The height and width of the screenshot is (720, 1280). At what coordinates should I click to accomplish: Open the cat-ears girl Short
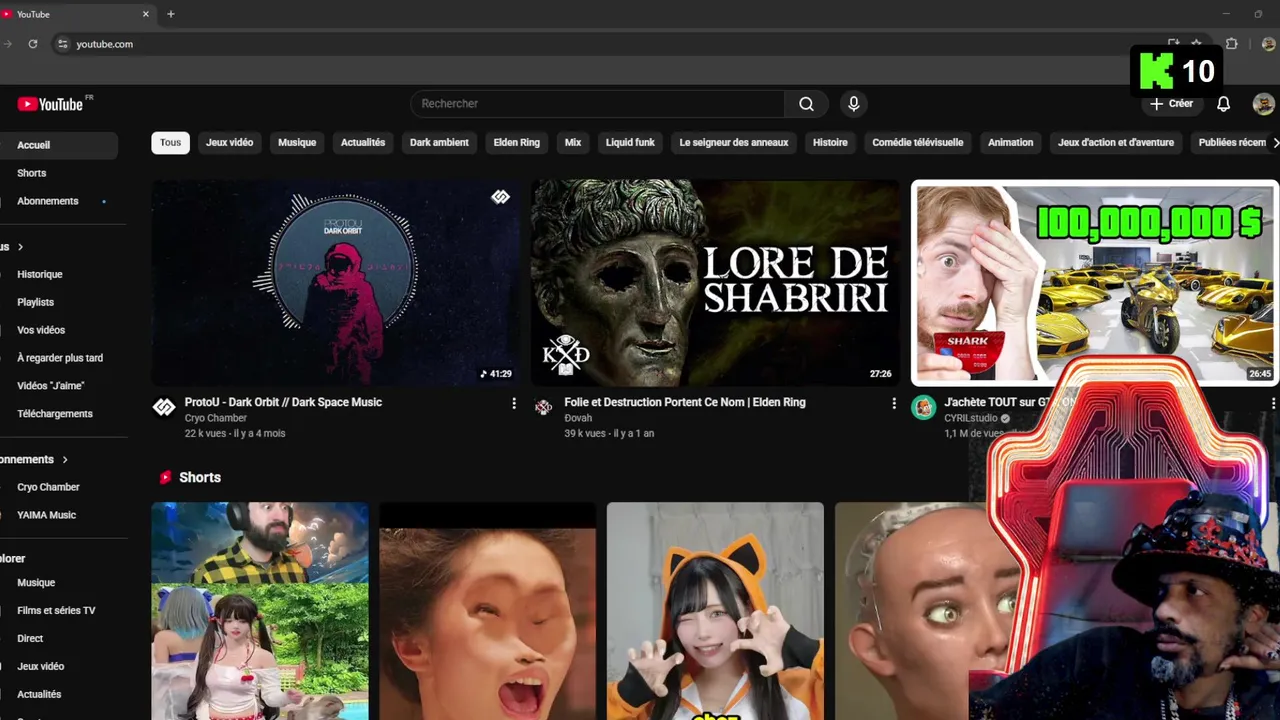715,611
